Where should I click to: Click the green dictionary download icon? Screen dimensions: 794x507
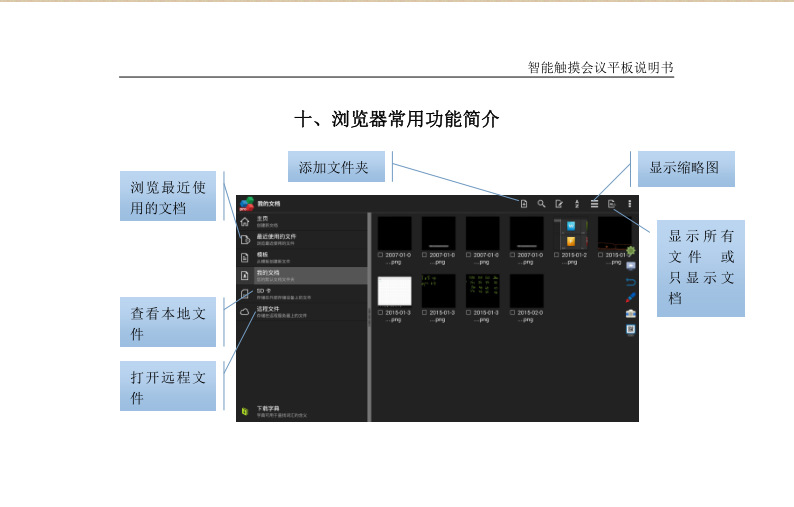click(245, 411)
